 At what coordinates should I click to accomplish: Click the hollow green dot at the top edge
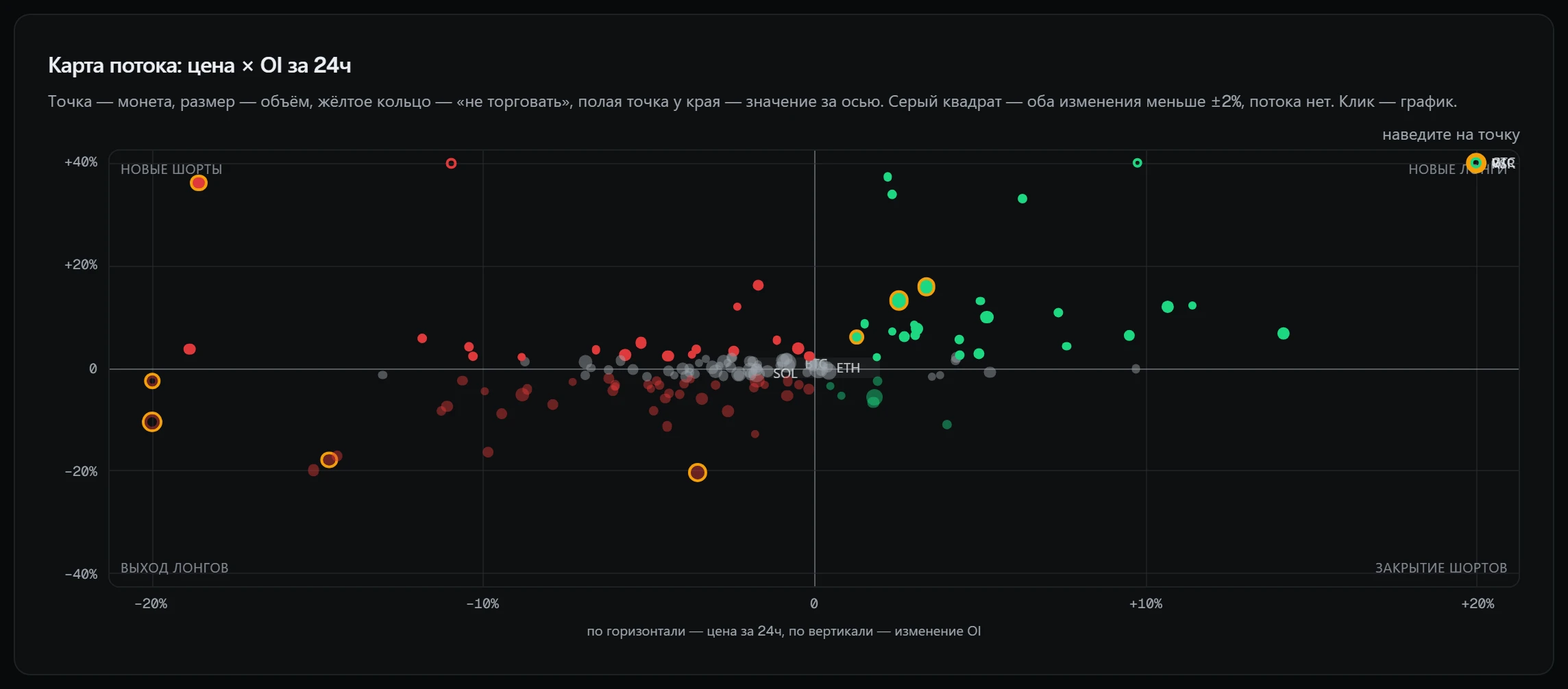(x=1138, y=163)
